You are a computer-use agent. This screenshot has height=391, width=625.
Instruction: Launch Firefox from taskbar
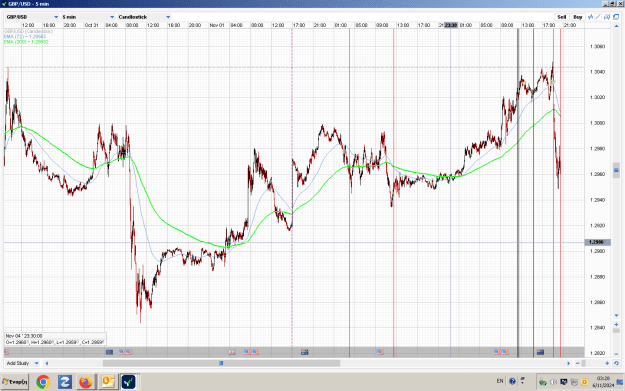[x=86, y=382]
